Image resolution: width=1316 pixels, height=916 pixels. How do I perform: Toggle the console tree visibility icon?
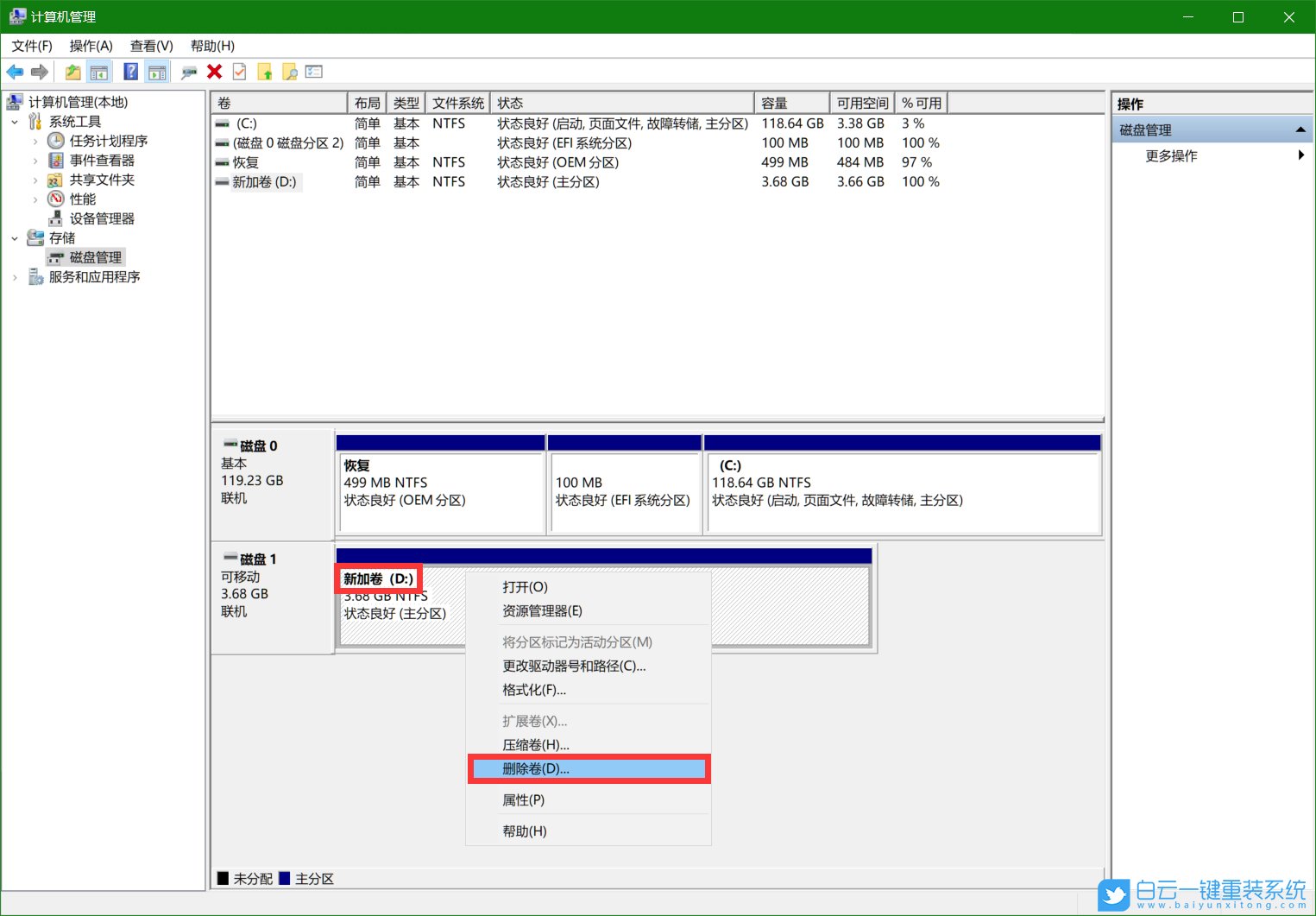(x=99, y=72)
